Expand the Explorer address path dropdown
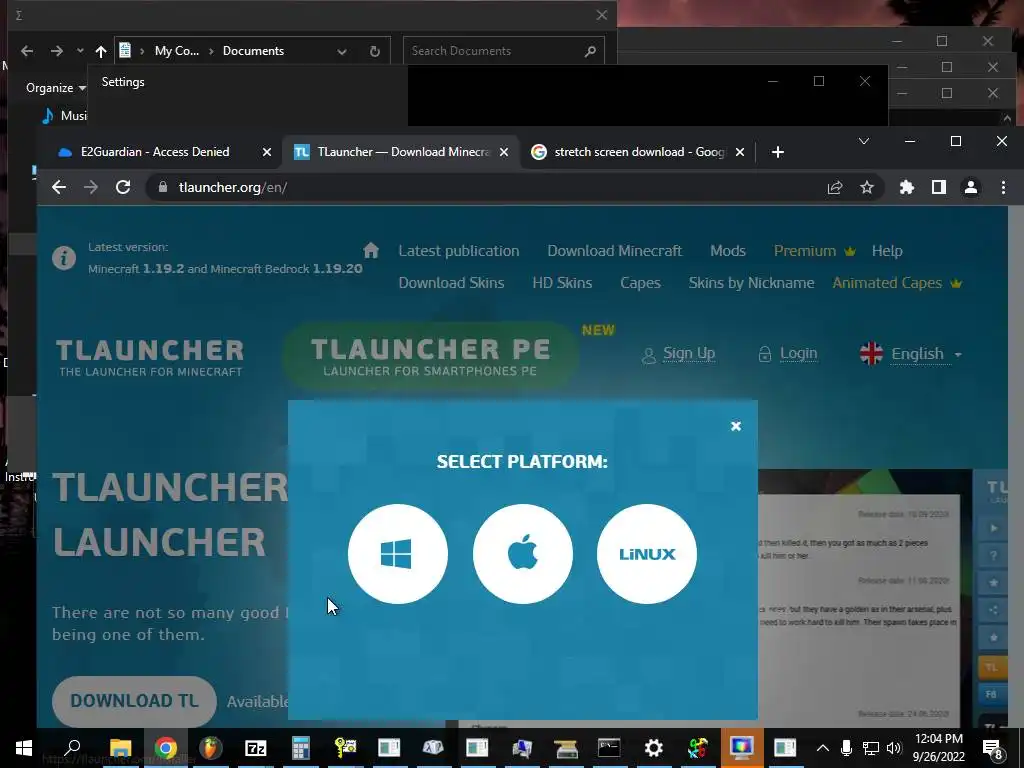The width and height of the screenshot is (1024, 768). [x=342, y=52]
